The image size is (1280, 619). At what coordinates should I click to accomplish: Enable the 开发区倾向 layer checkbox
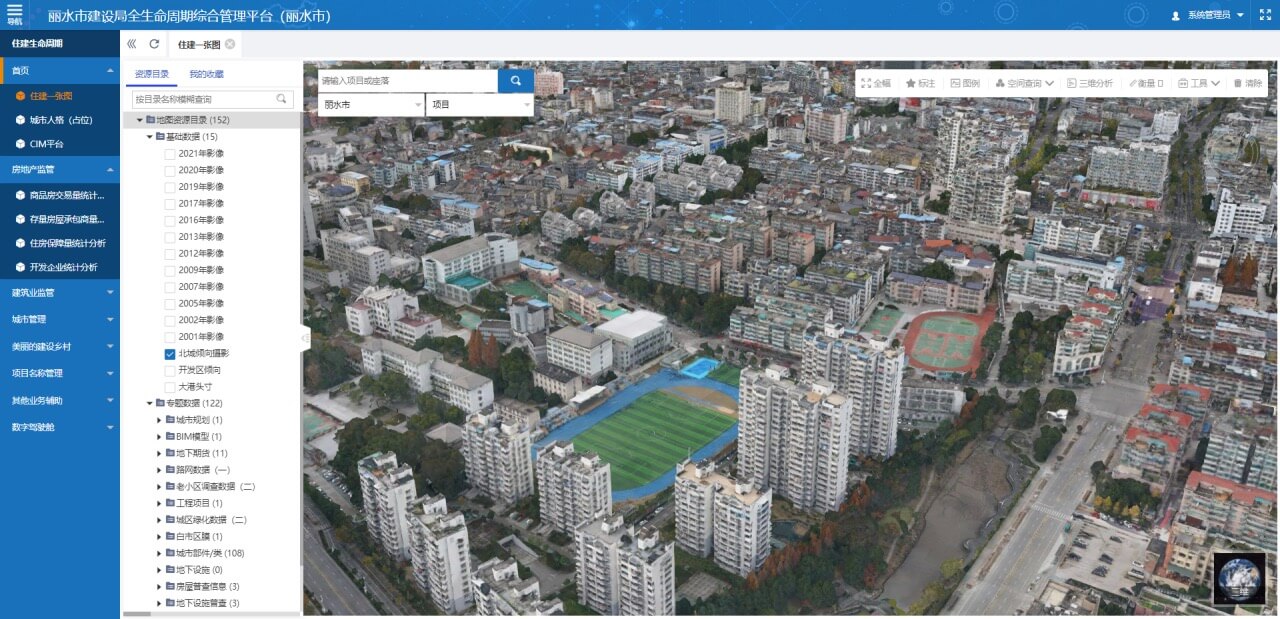(170, 370)
